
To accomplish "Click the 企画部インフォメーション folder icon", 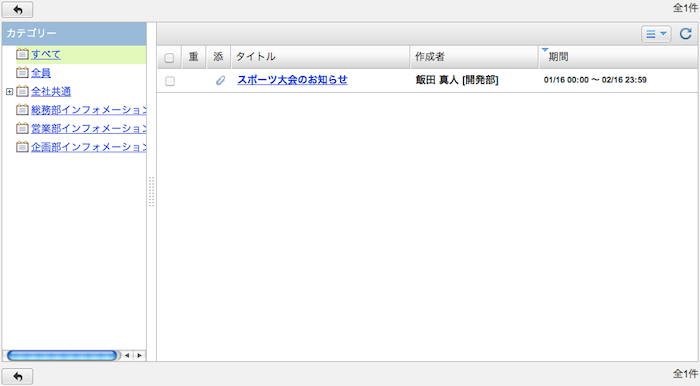I will 22,146.
